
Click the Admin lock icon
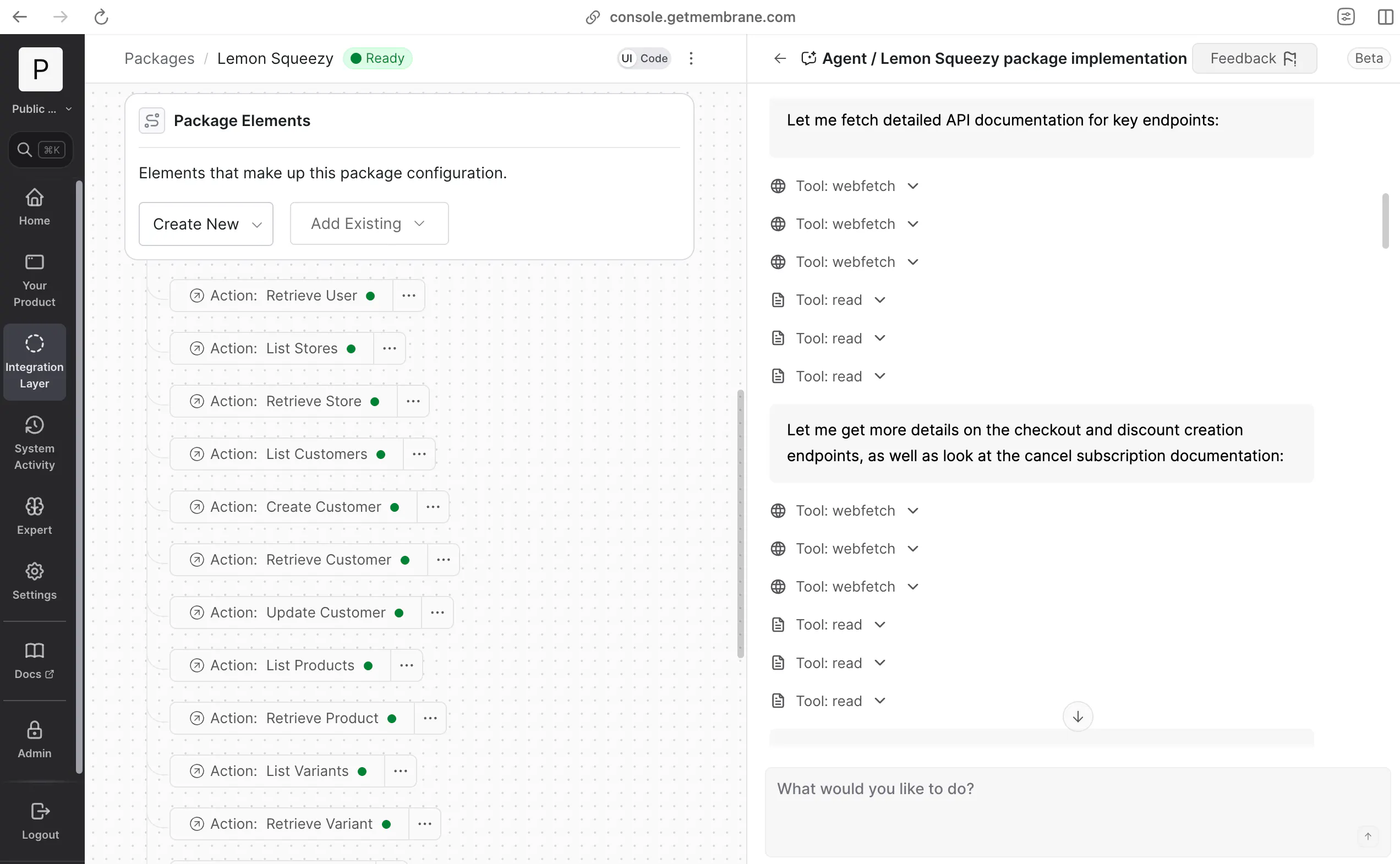[x=34, y=730]
